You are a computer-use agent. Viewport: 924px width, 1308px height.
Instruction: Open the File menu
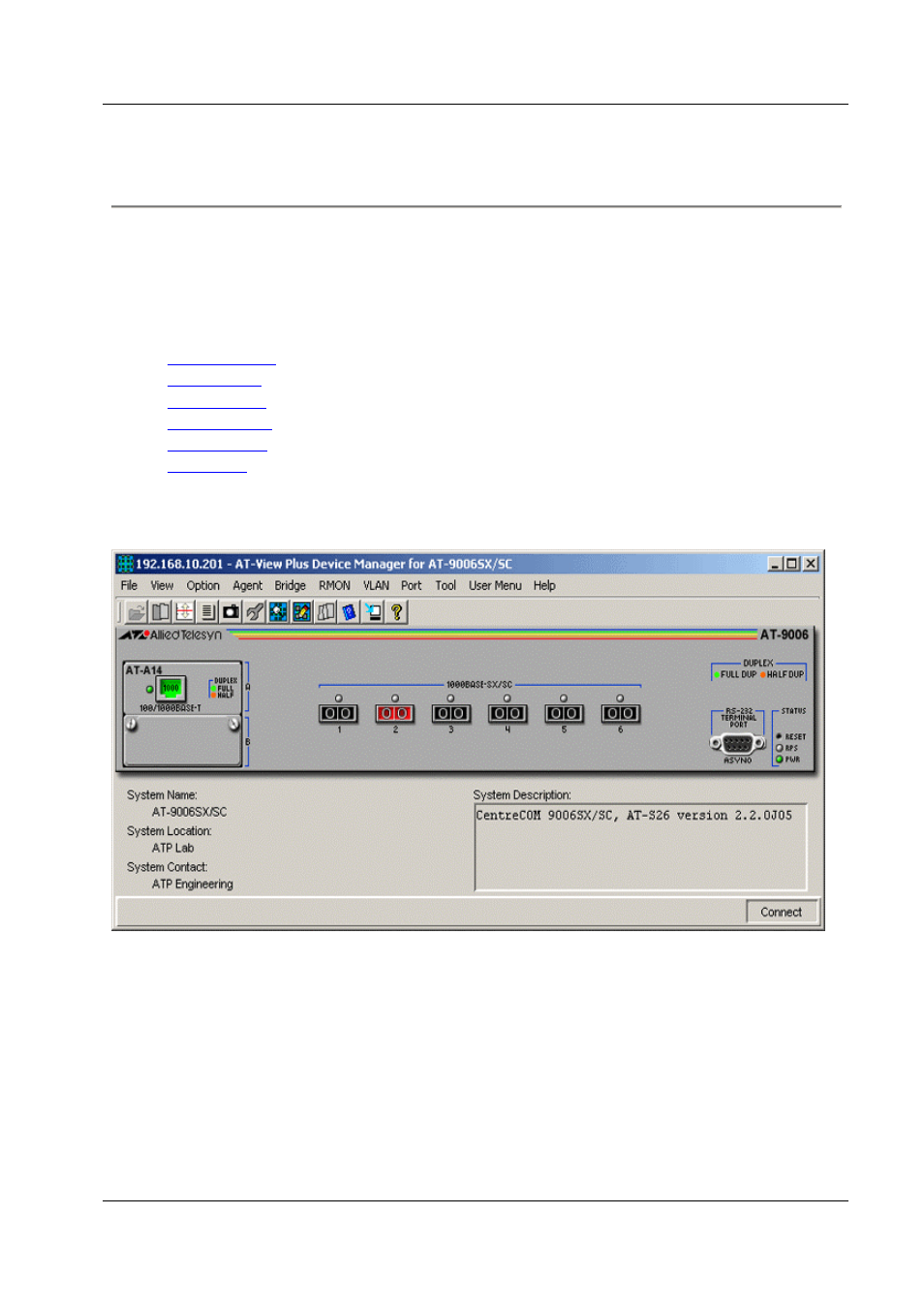(x=129, y=585)
